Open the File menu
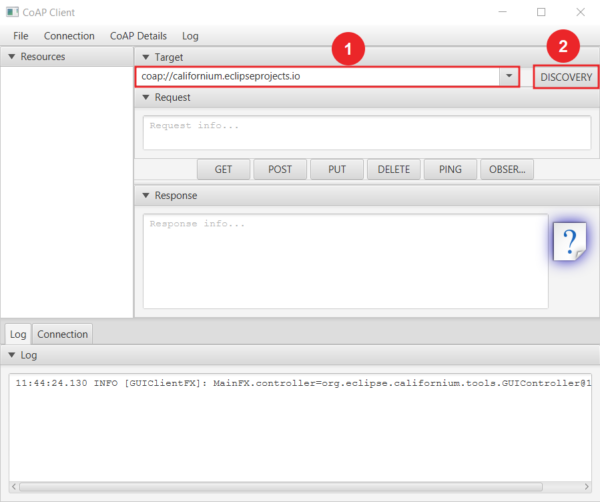Viewport: 600px width, 502px height. point(21,36)
